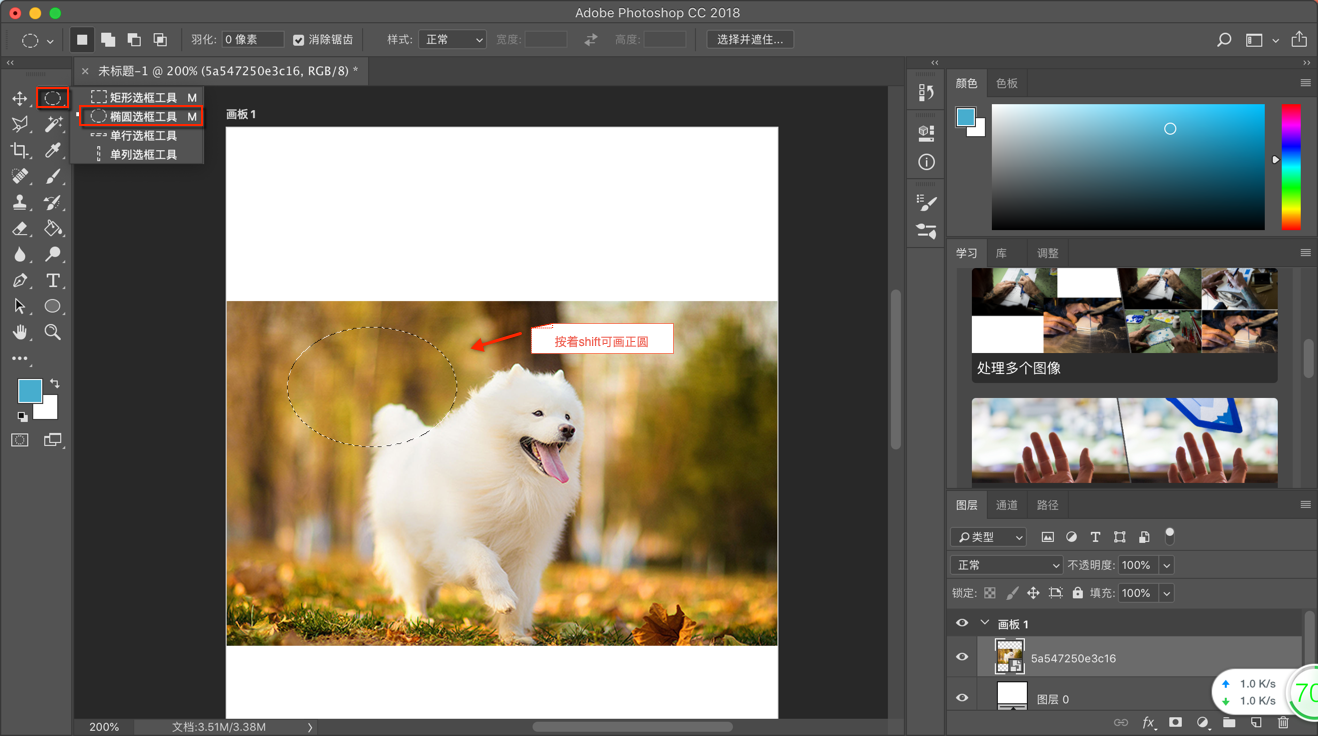Screen dimensions: 1318x736
Task: Select the Magic Wand tool
Action: (53, 124)
